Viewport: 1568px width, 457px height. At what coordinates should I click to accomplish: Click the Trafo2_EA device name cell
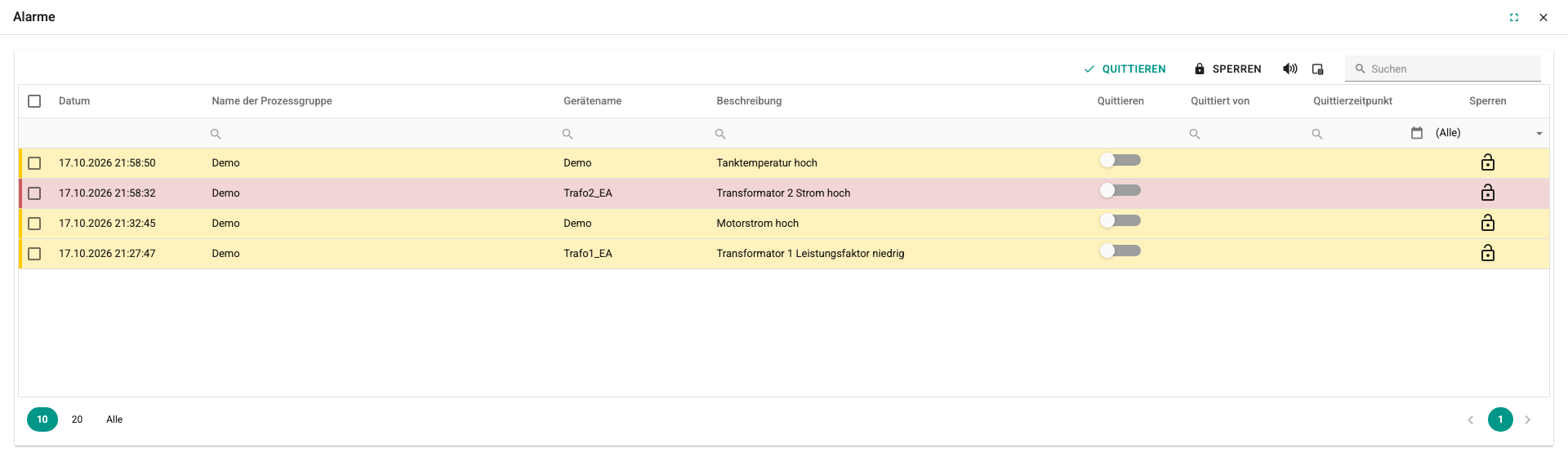tap(588, 193)
